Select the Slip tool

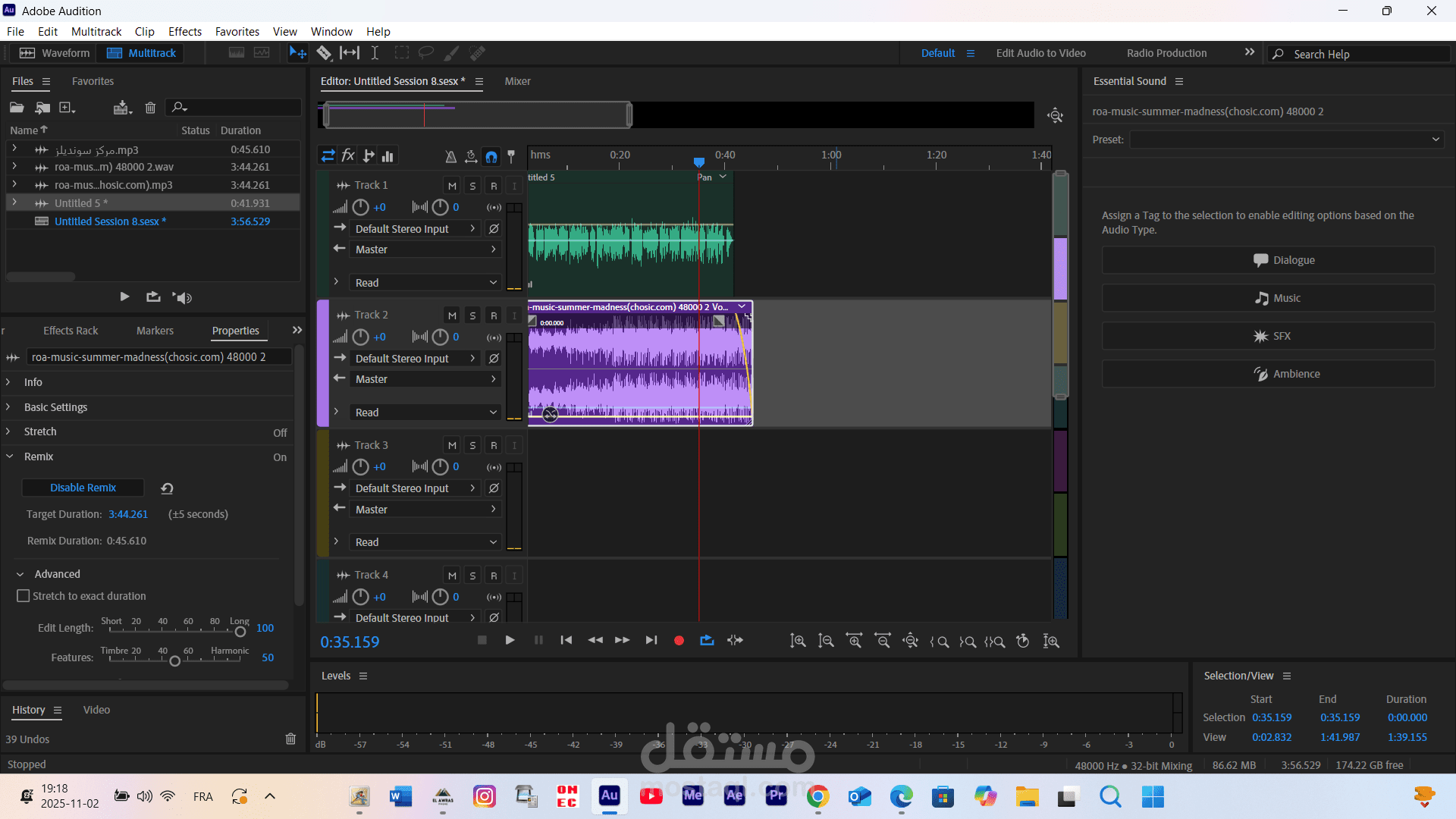pos(350,53)
